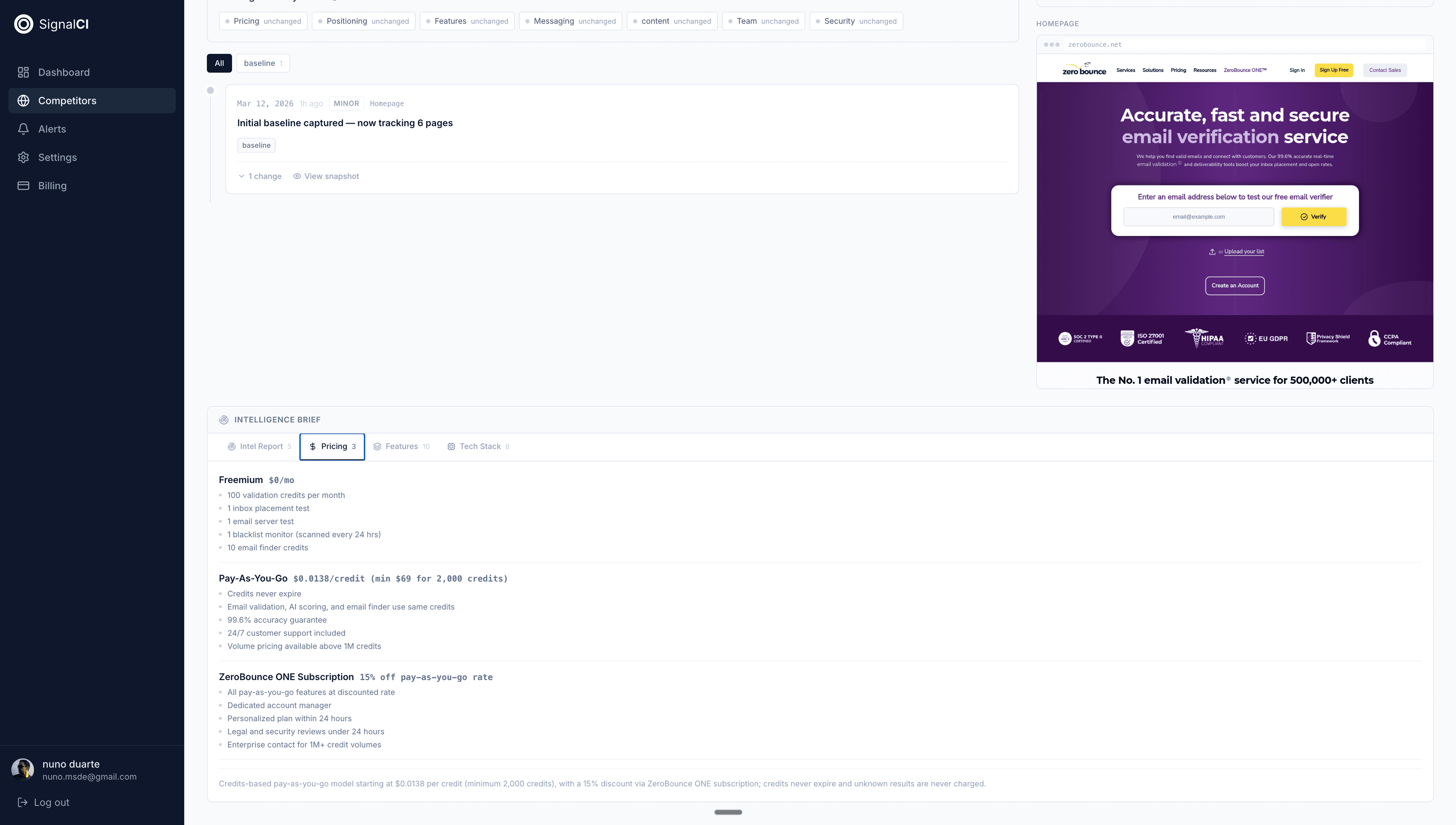
Task: Open the Billing section
Action: [x=52, y=185]
